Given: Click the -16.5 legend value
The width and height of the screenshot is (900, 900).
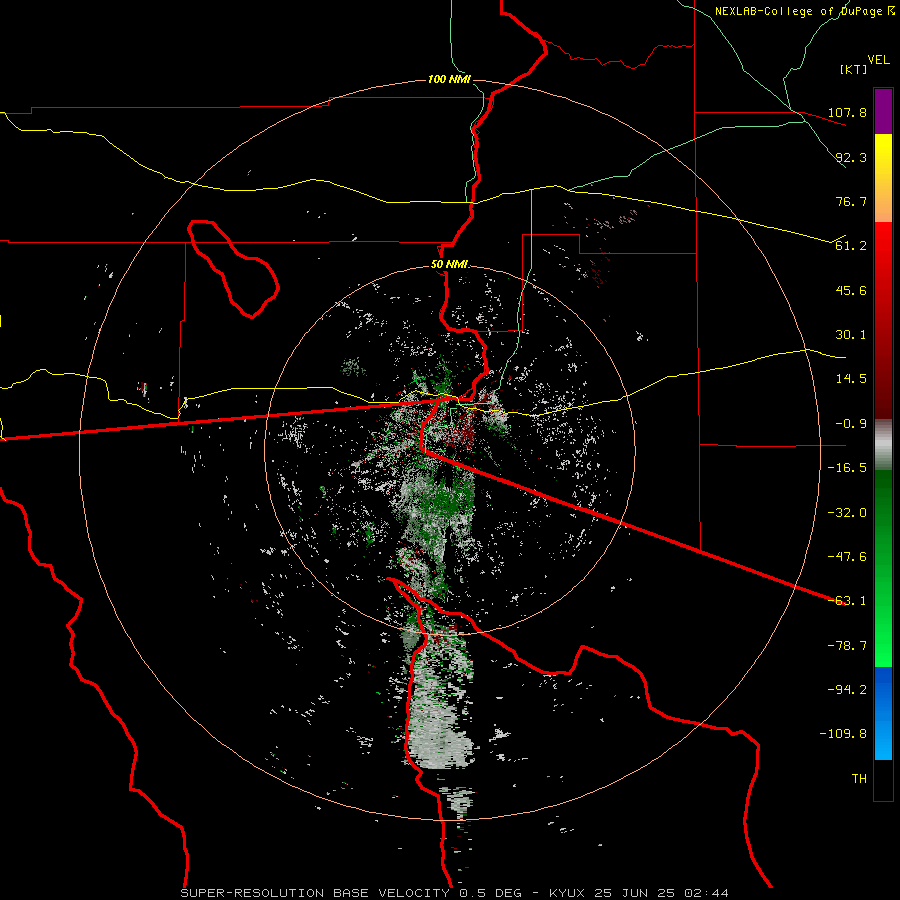Looking at the screenshot, I should pos(847,468).
